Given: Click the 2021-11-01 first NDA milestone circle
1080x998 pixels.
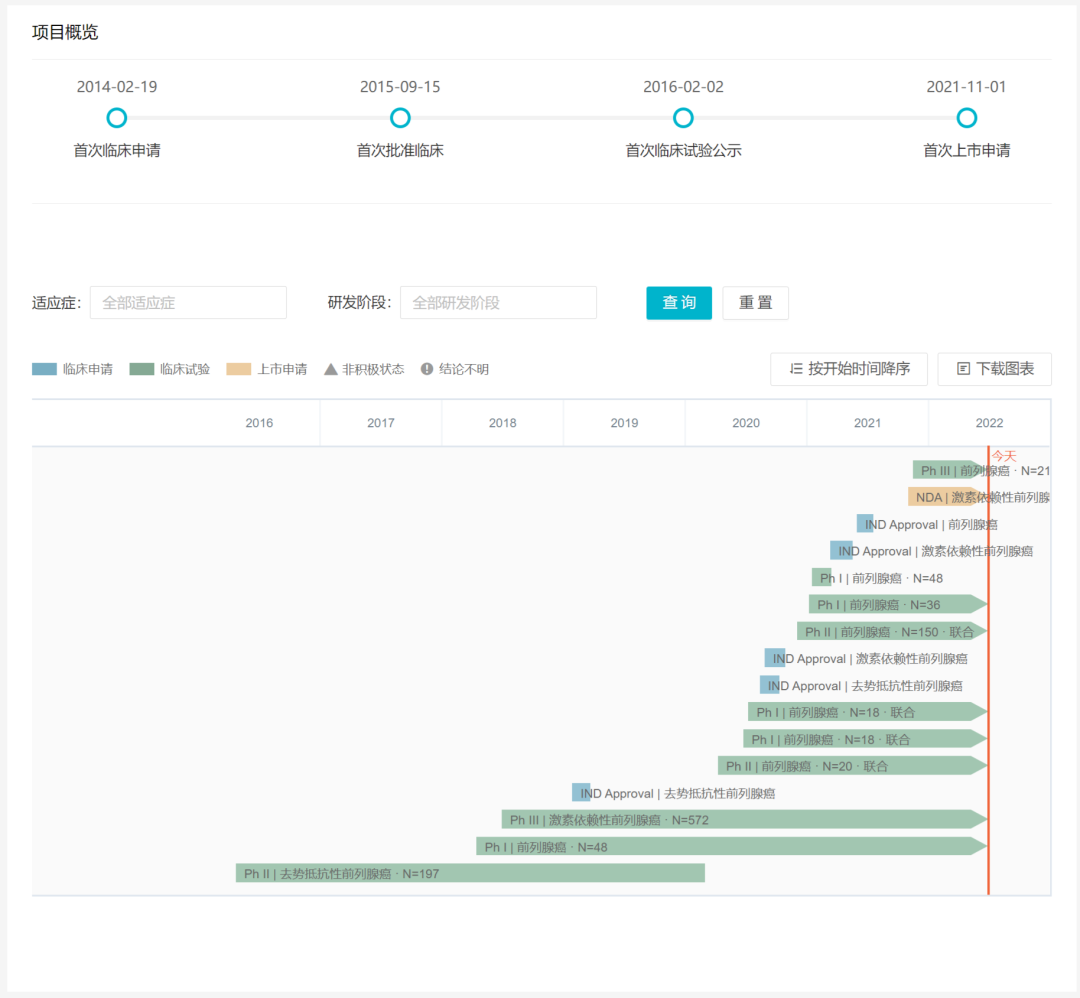Looking at the screenshot, I should tap(966, 118).
